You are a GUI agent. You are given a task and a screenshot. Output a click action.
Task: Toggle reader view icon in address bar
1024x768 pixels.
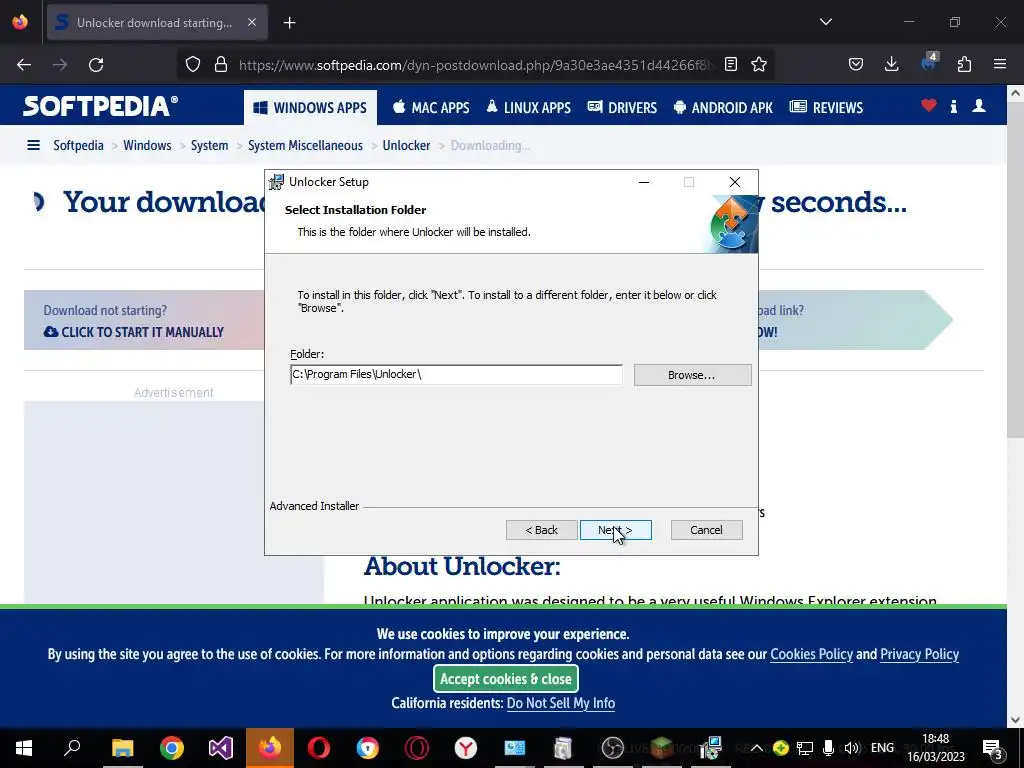tap(731, 65)
